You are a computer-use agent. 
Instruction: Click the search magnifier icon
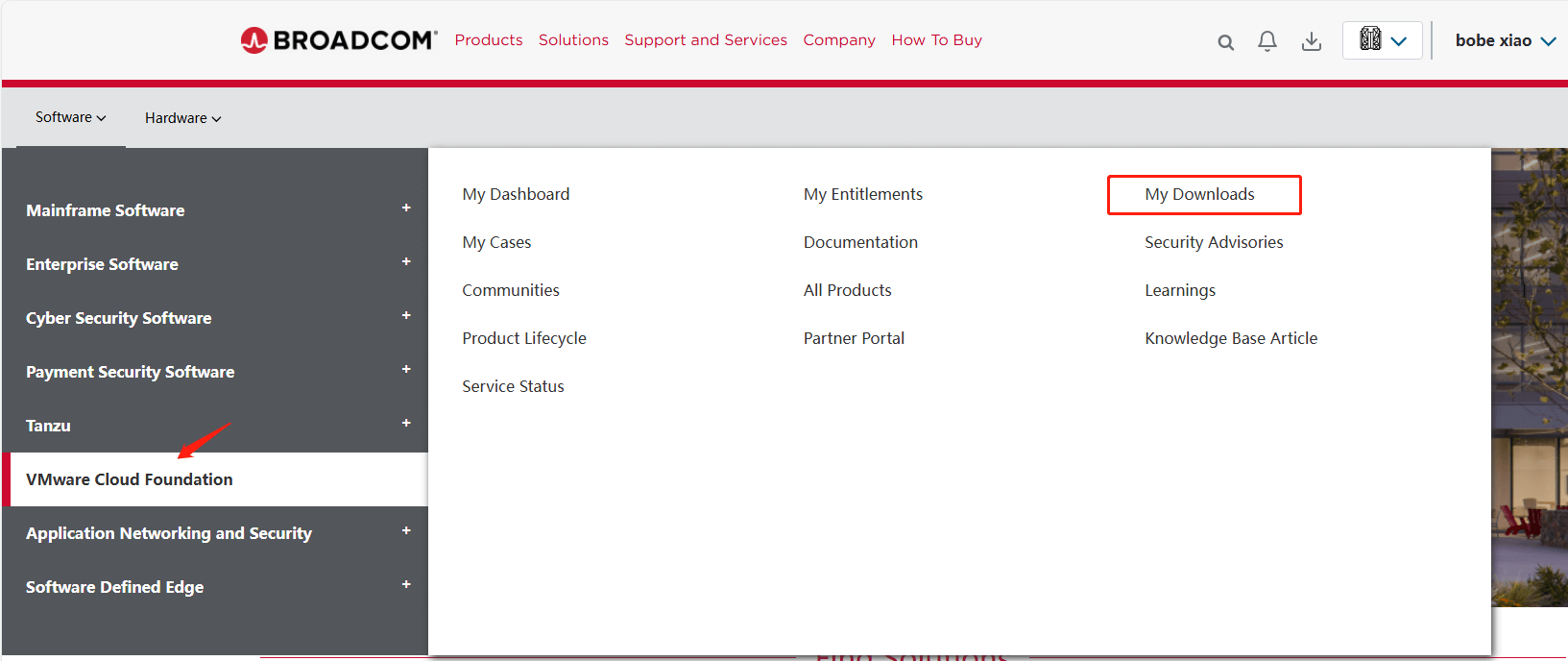click(x=1225, y=42)
